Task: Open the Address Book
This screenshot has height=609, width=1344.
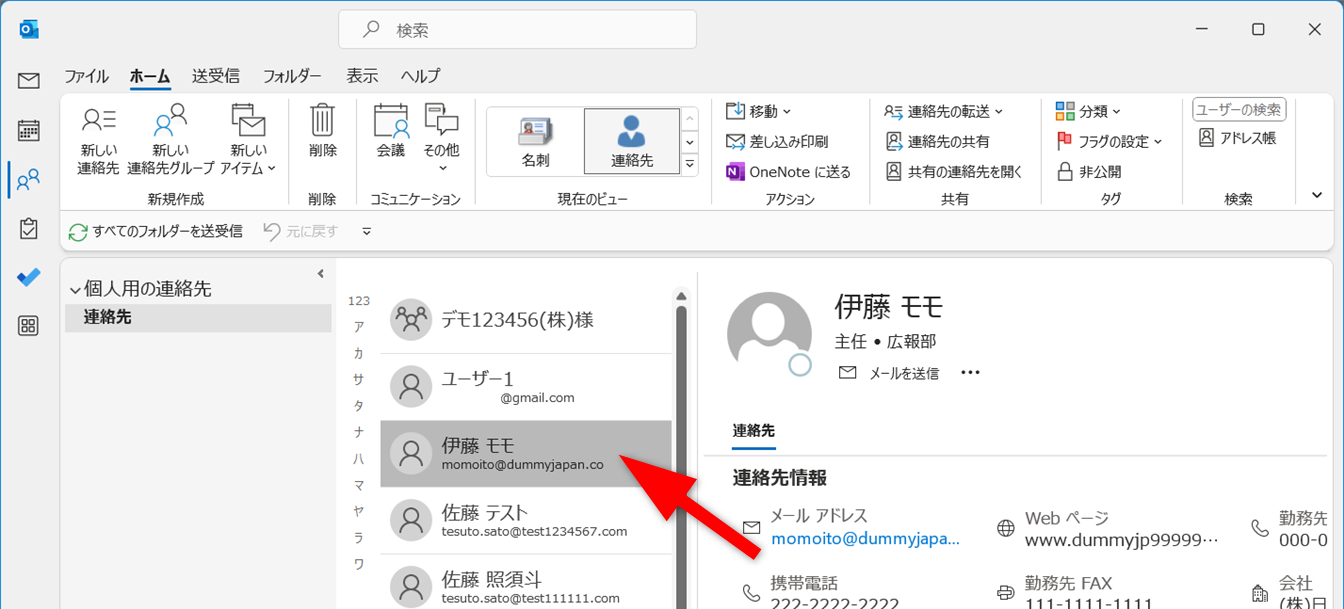Action: point(1237,138)
